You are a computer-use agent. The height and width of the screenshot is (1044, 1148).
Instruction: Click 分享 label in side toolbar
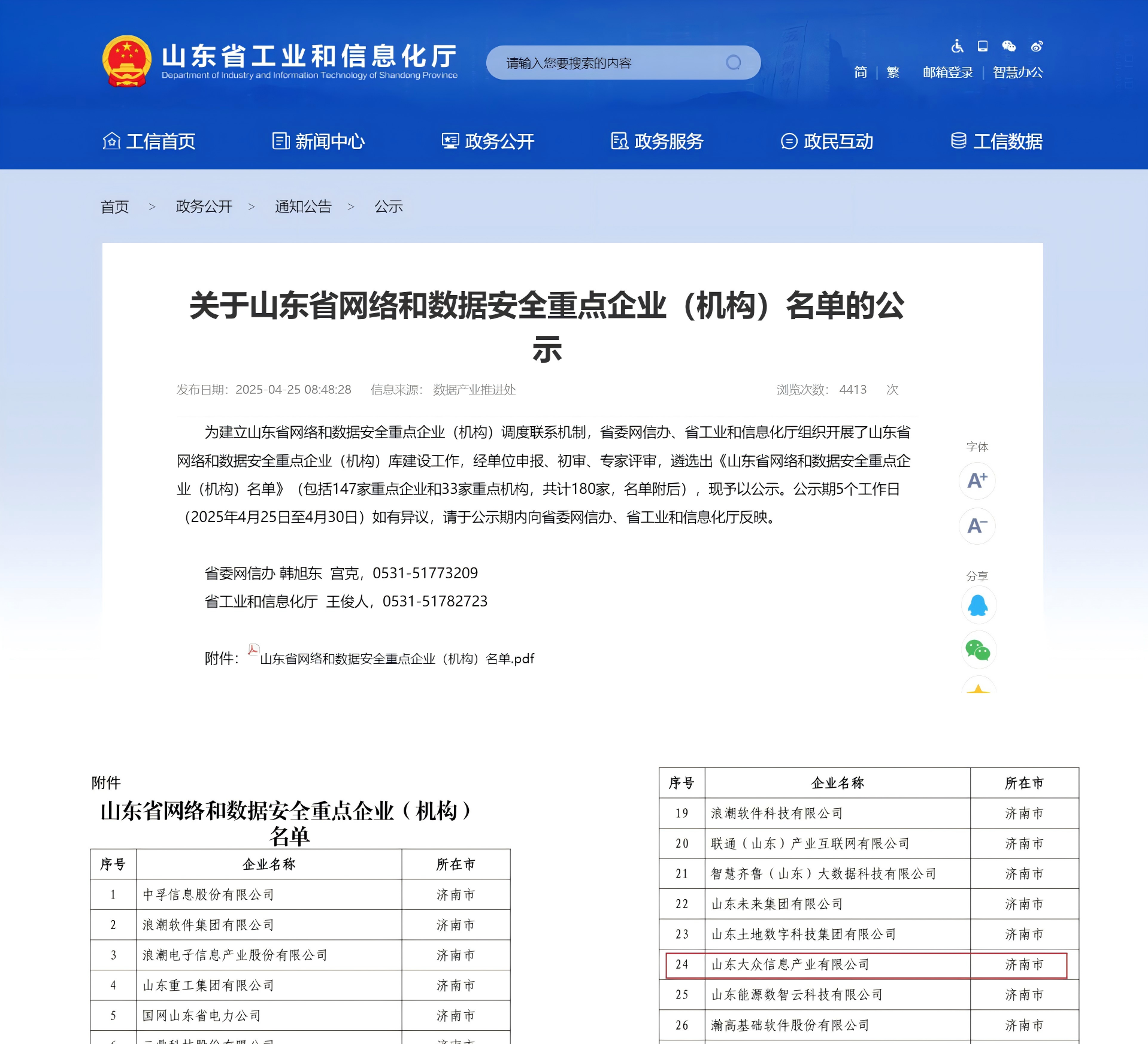(977, 576)
